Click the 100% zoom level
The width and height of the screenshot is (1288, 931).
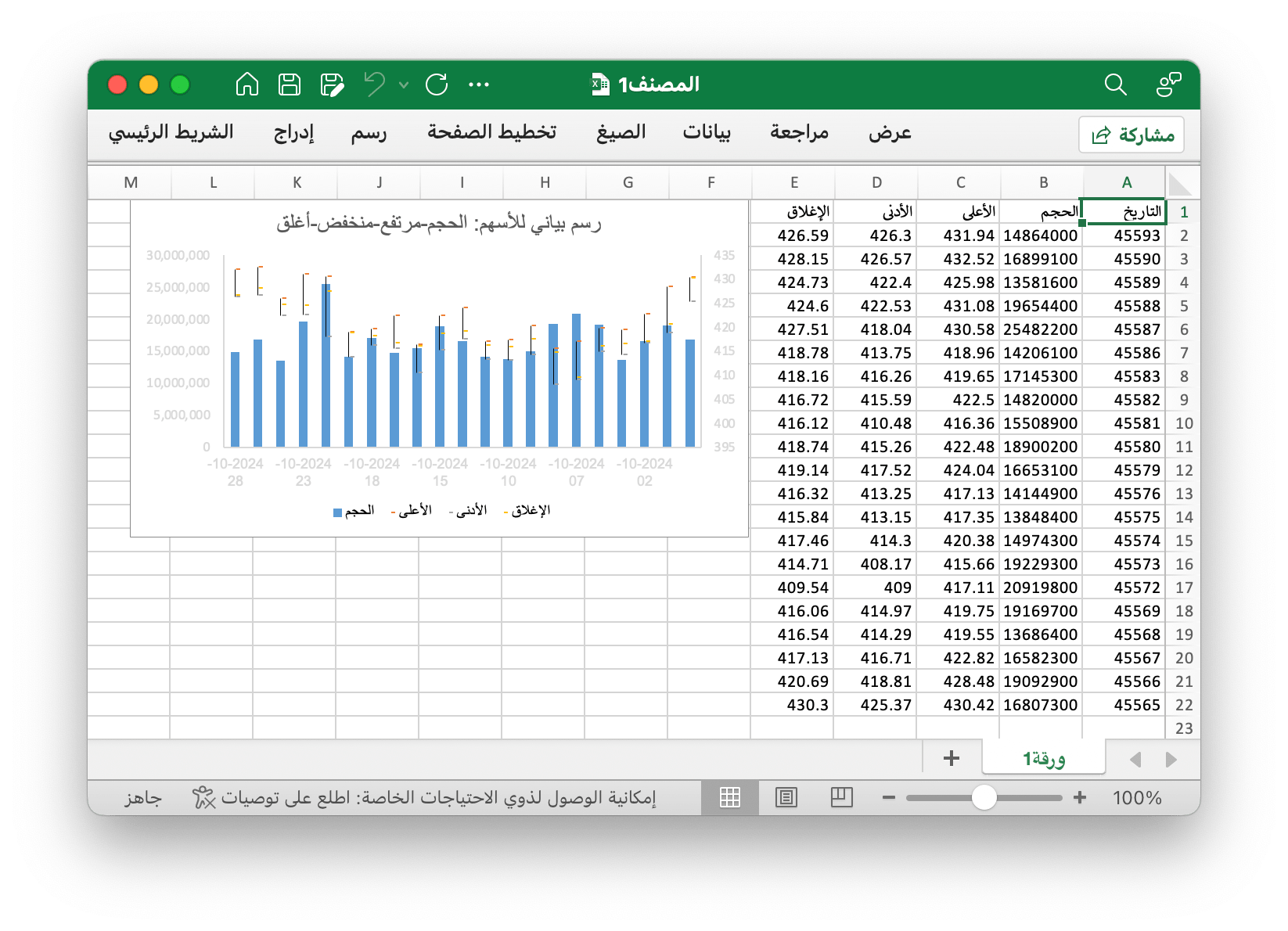coord(1137,797)
